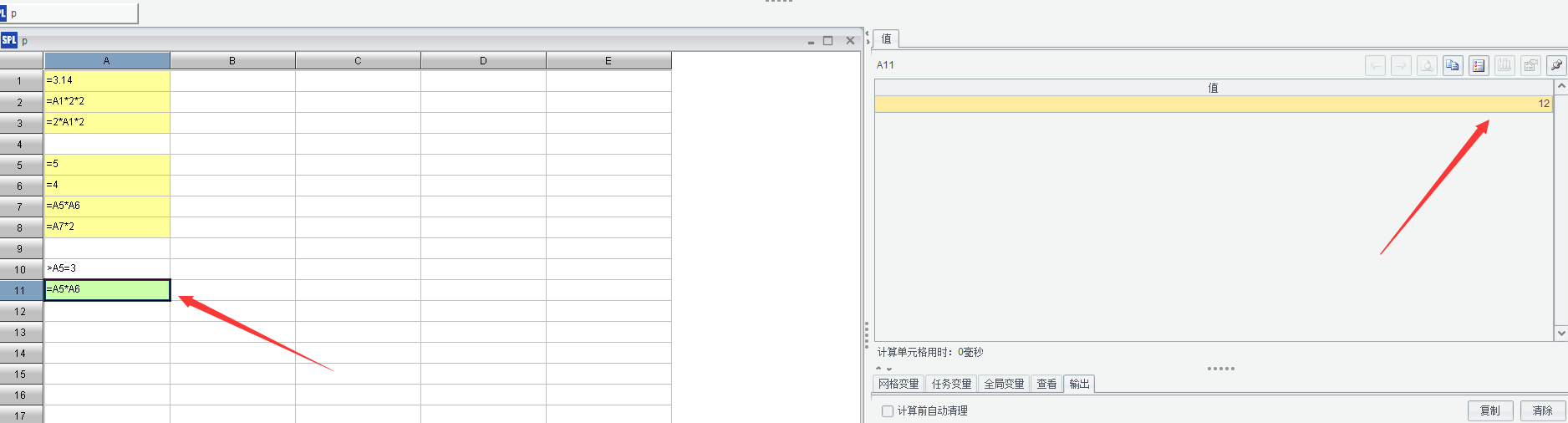The image size is (1568, 423).
Task: Click the bar chart icon in value toolbar
Action: coord(1504,65)
